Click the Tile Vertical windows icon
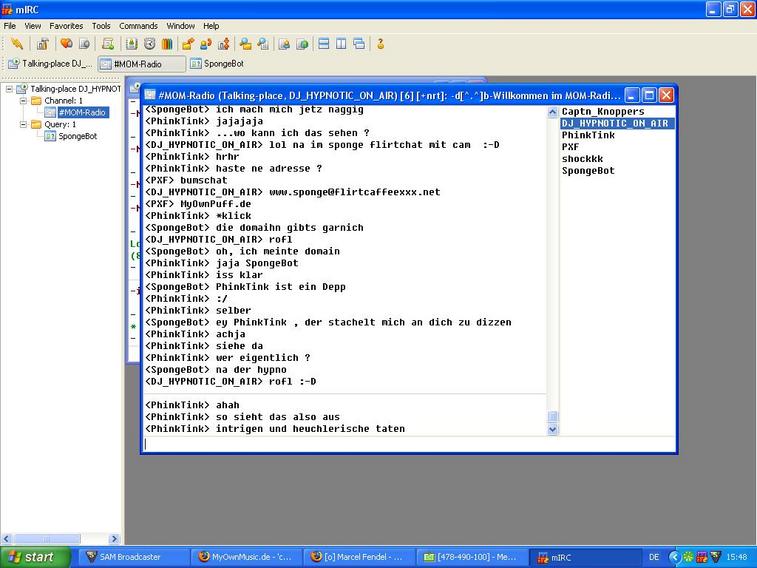Screen dimensions: 757x568 341,44
